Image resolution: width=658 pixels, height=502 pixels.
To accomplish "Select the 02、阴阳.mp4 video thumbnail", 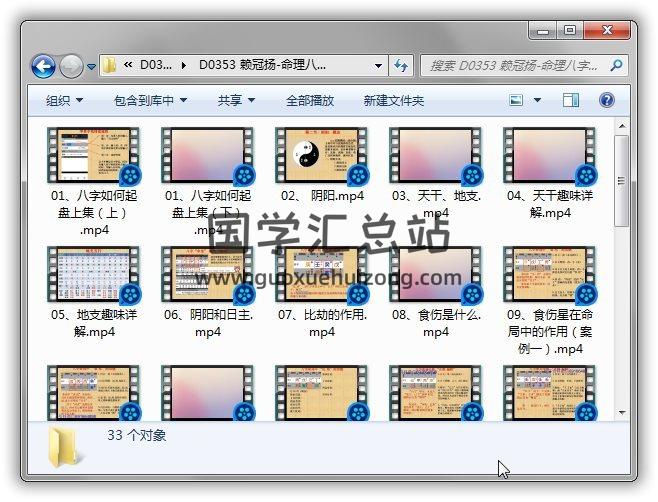I will coord(321,156).
